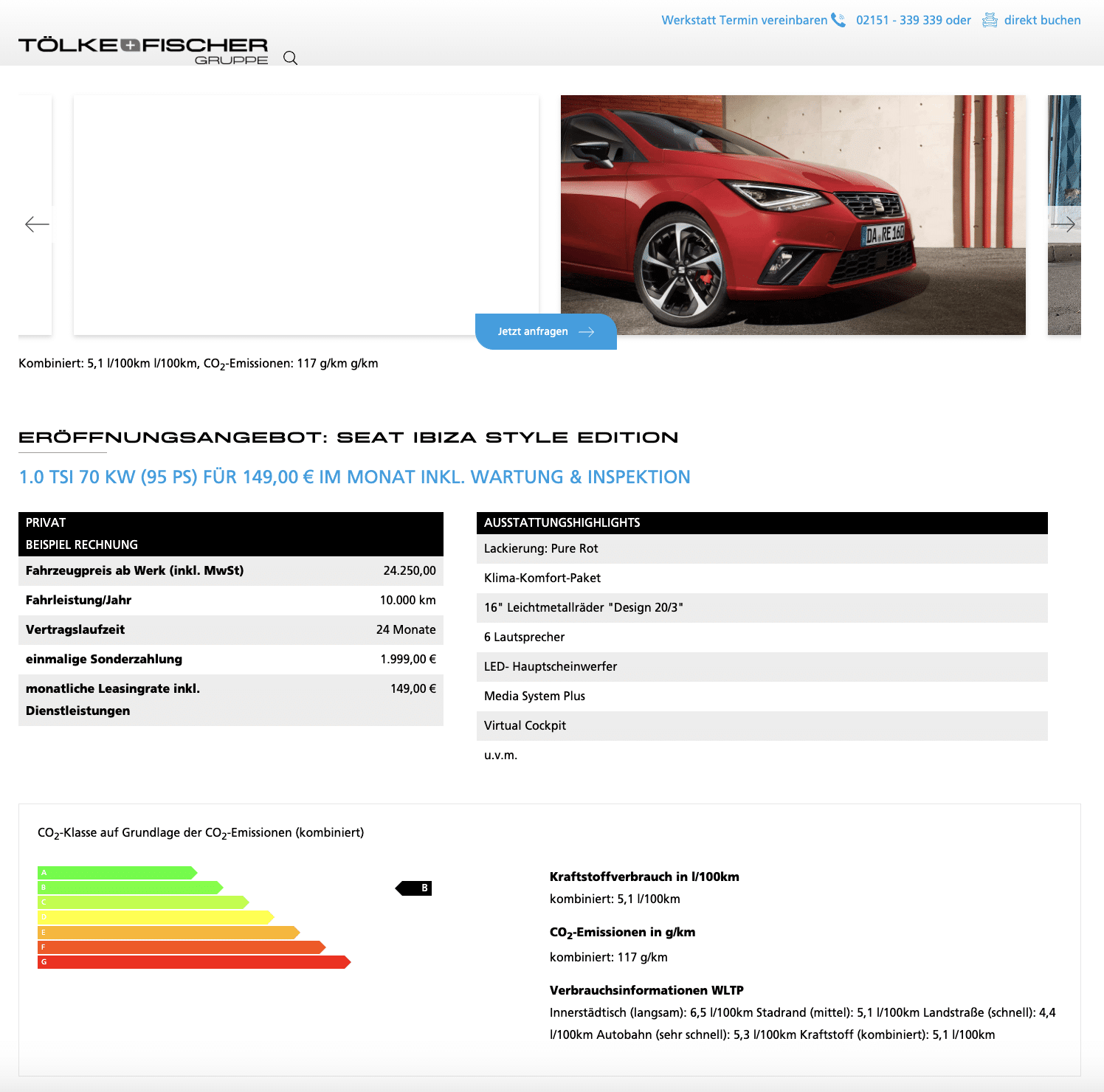Click the yellow class D efficiency bar
Image resolution: width=1104 pixels, height=1092 pixels.
tap(156, 918)
